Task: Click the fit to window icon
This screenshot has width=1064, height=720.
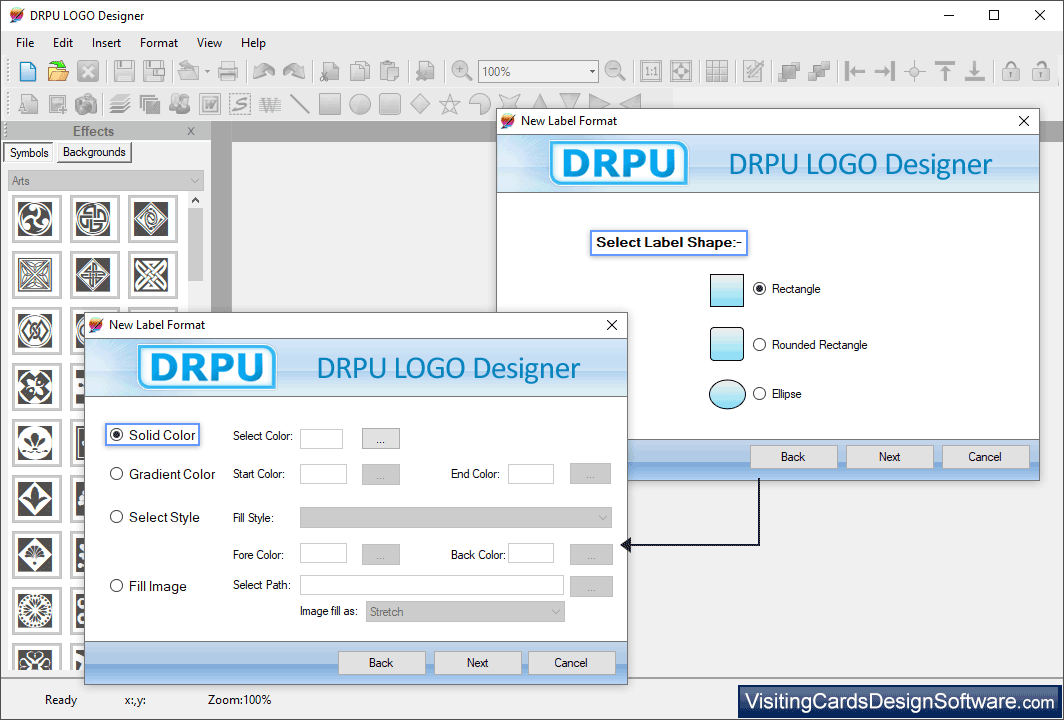Action: (681, 71)
